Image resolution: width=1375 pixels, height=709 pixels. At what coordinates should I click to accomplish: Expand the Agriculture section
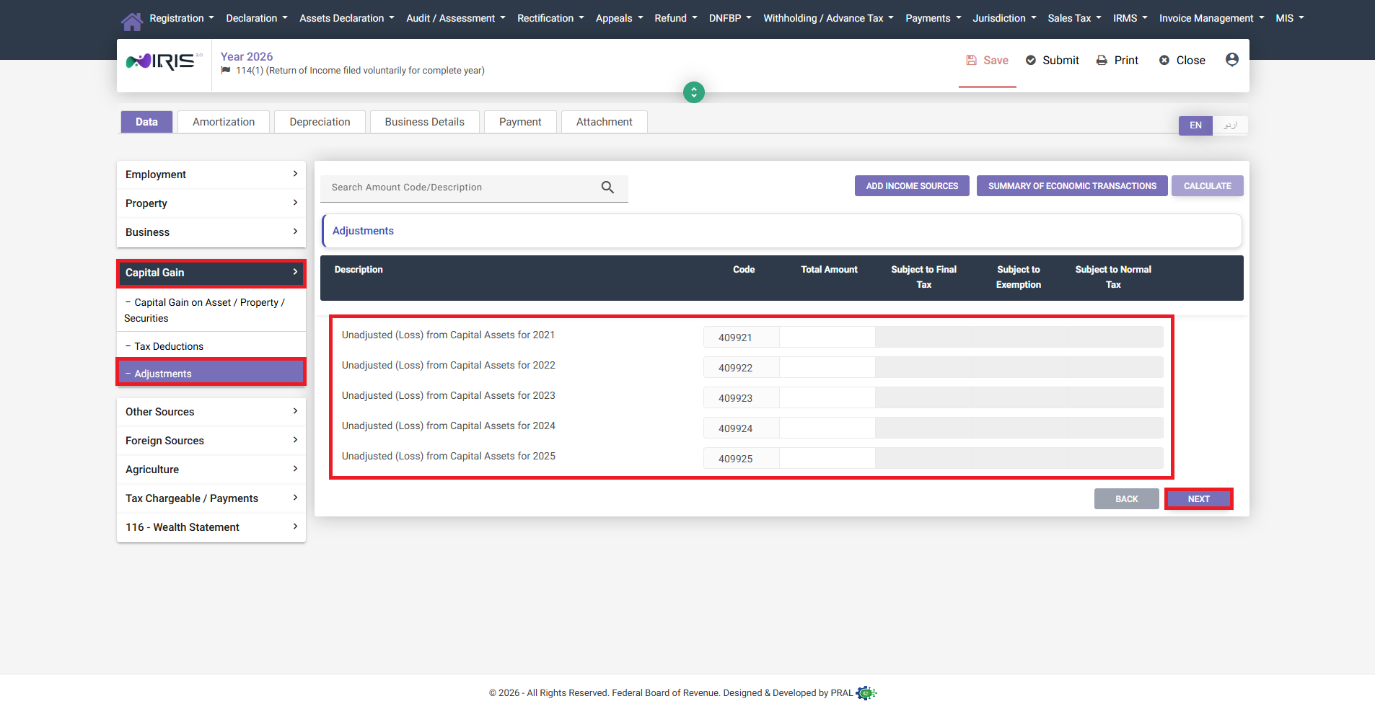tap(211, 469)
